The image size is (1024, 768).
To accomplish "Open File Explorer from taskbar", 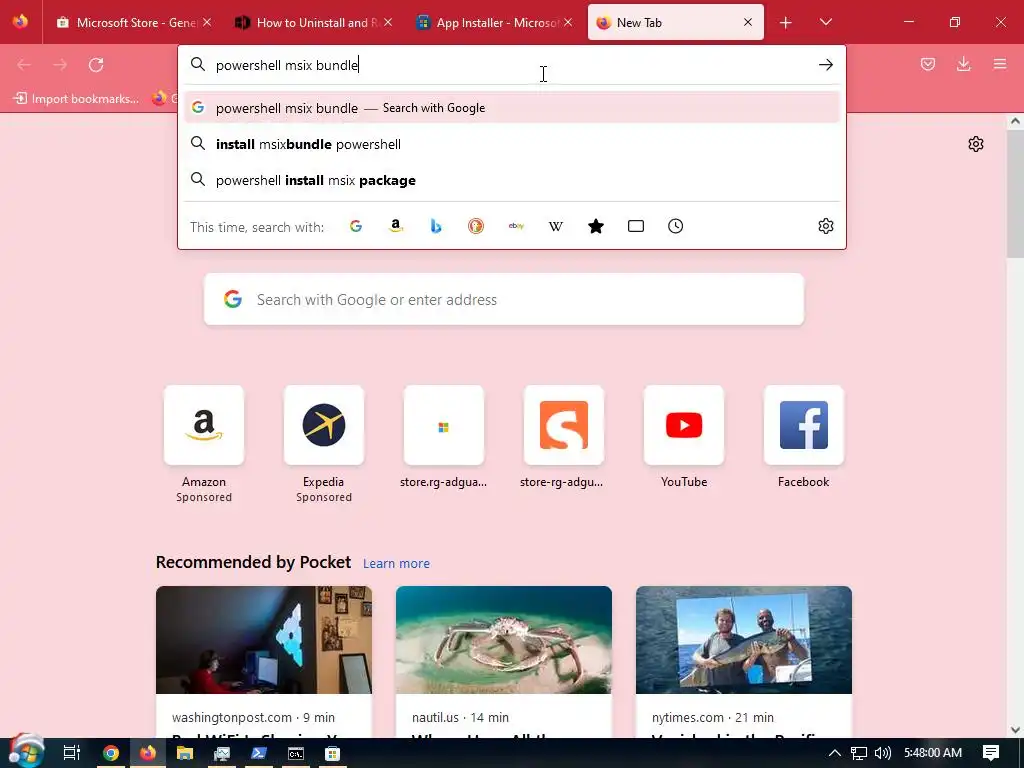I will click(185, 753).
